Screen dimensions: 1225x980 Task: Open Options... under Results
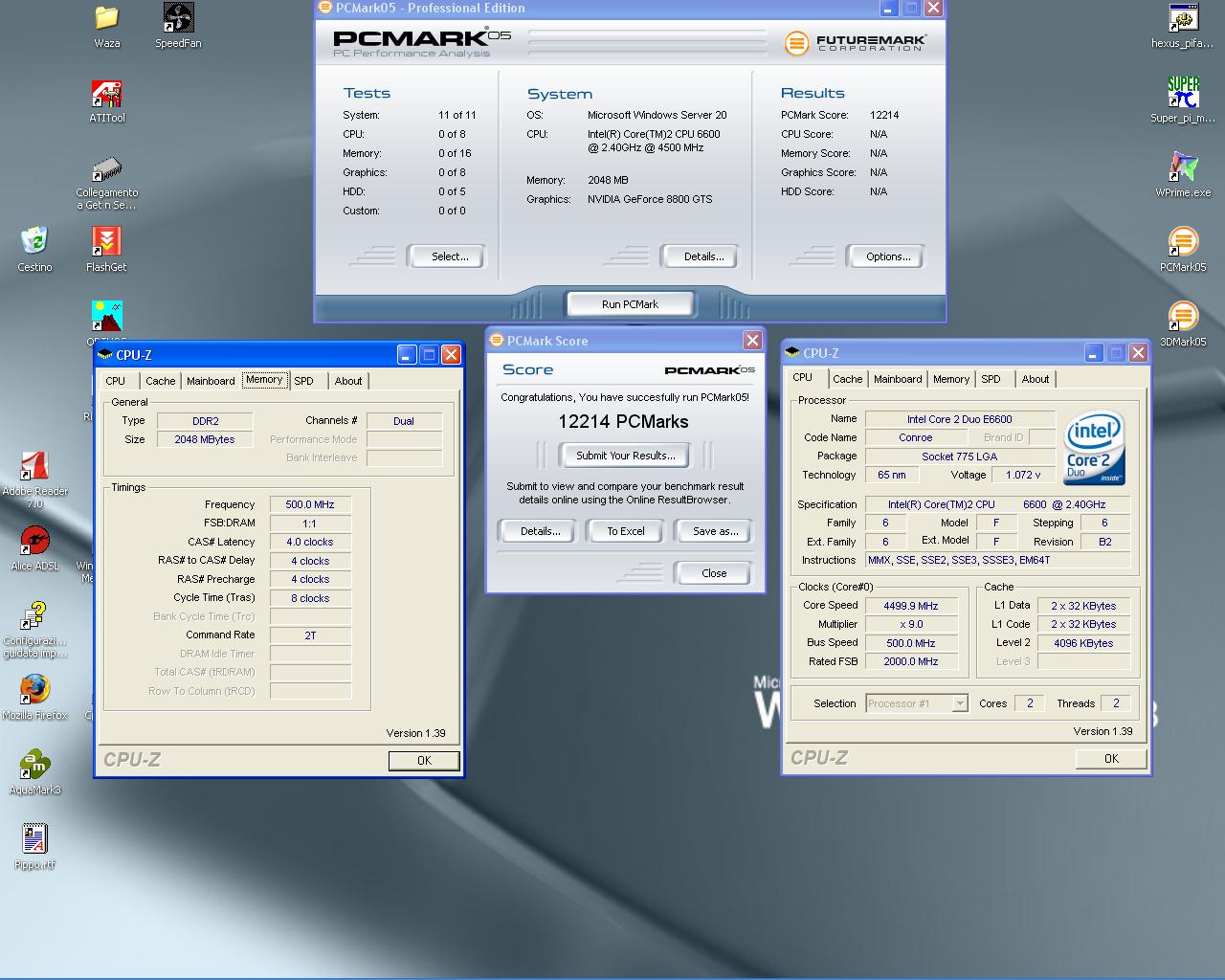pos(888,256)
